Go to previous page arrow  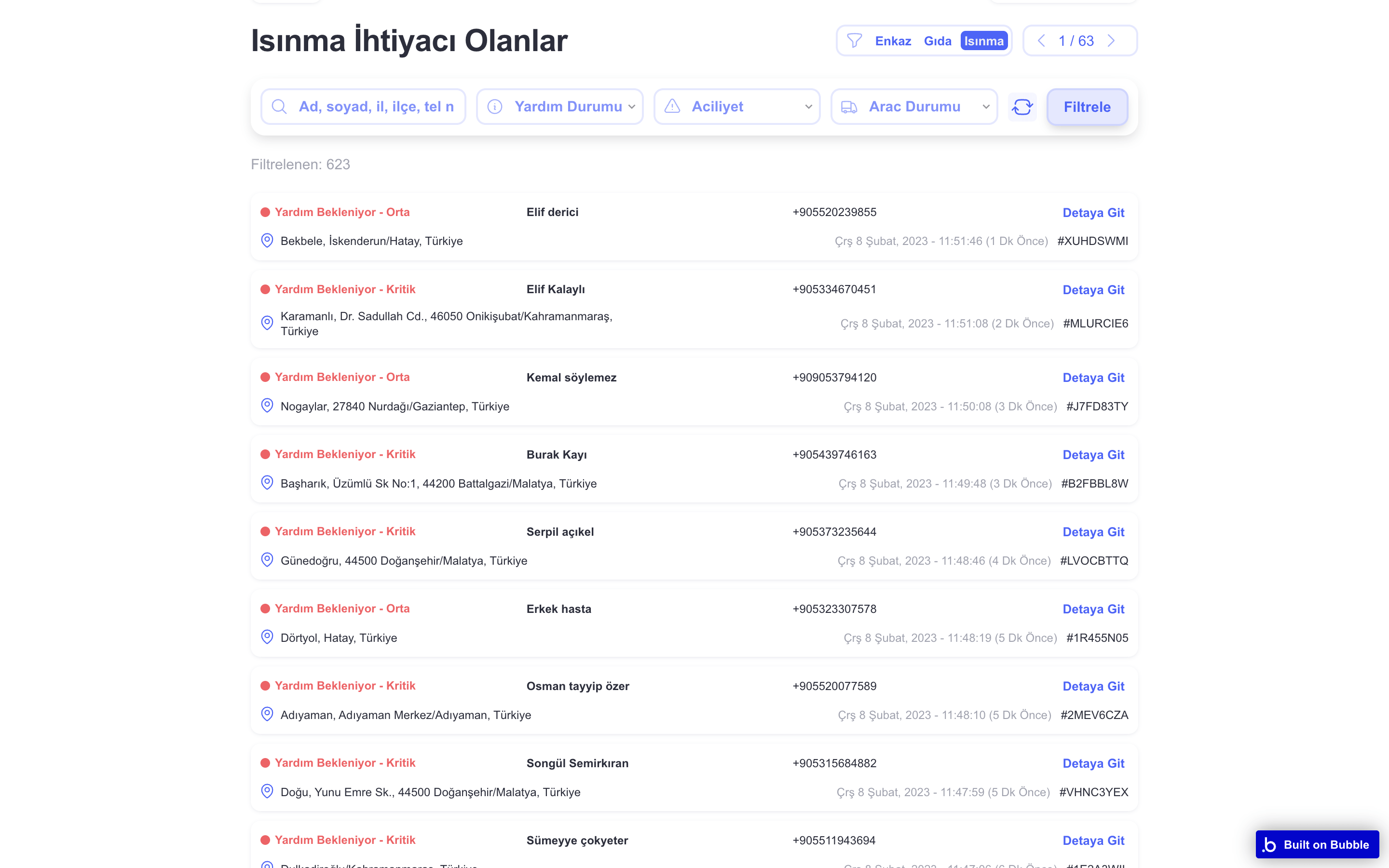pyautogui.click(x=1041, y=41)
